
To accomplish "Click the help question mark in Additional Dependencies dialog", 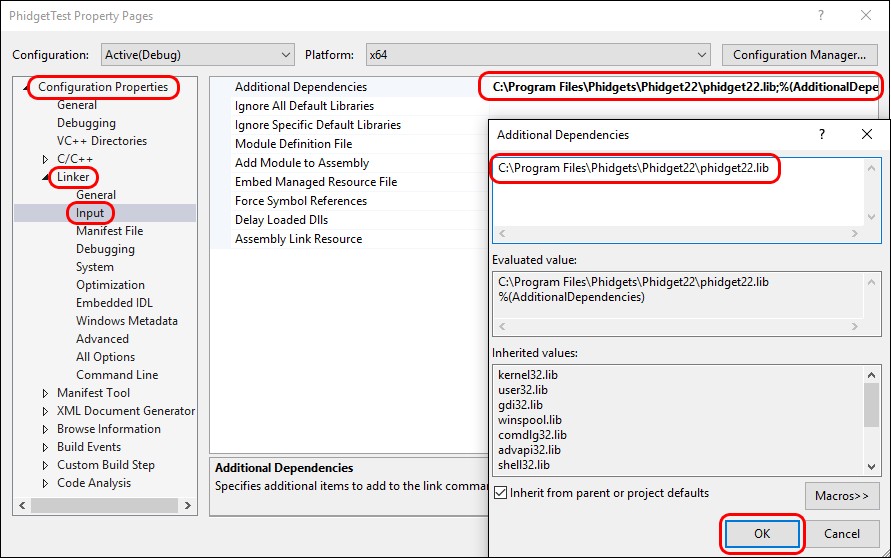I will (822, 134).
